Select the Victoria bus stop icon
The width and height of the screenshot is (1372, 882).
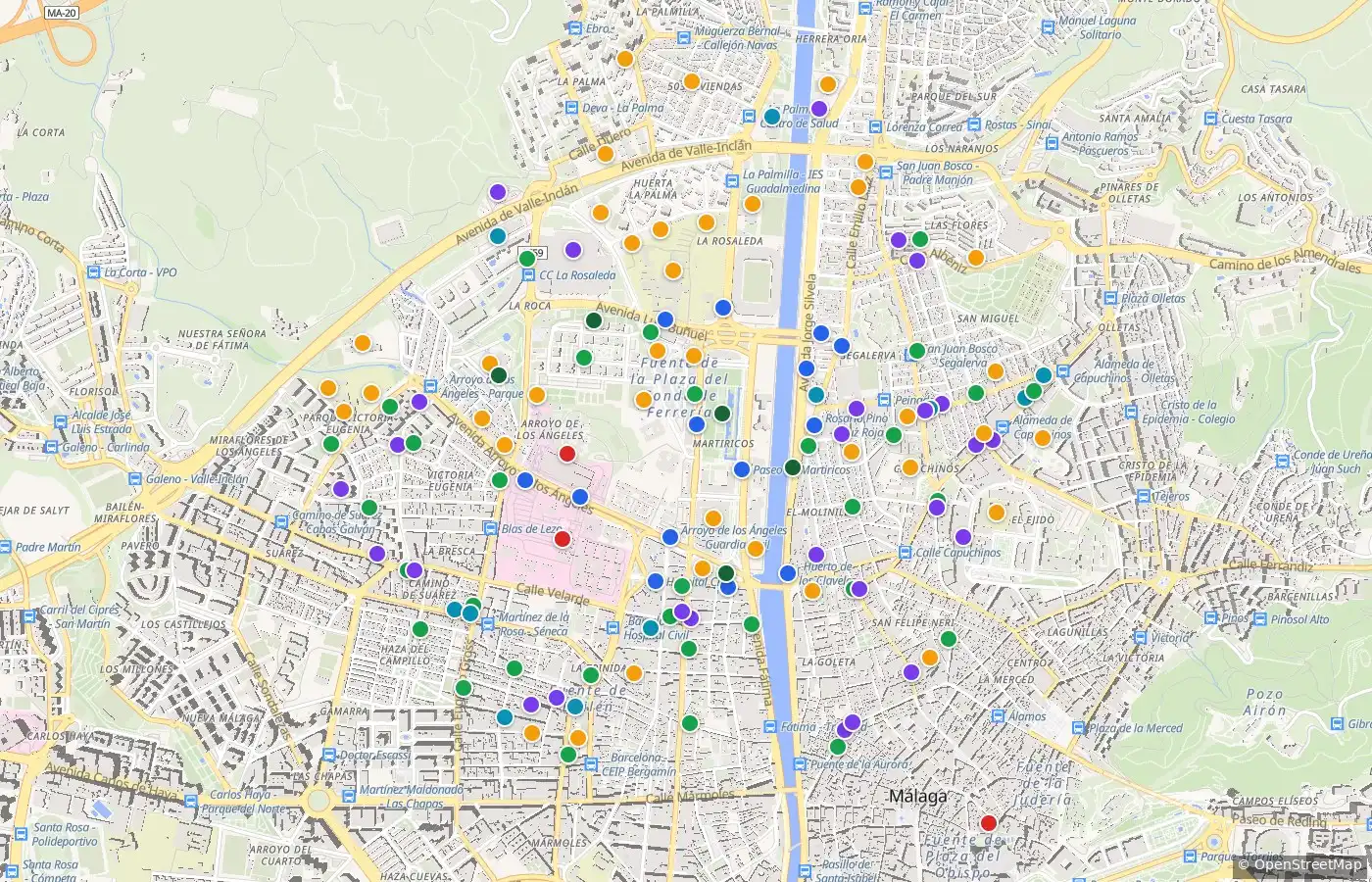coord(1141,638)
